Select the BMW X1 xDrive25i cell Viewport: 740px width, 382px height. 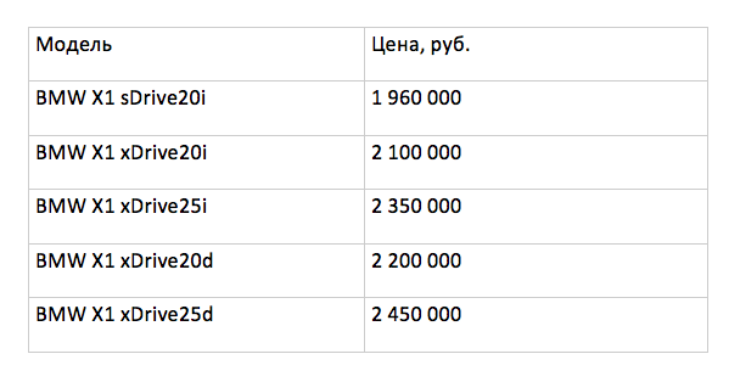(196, 216)
